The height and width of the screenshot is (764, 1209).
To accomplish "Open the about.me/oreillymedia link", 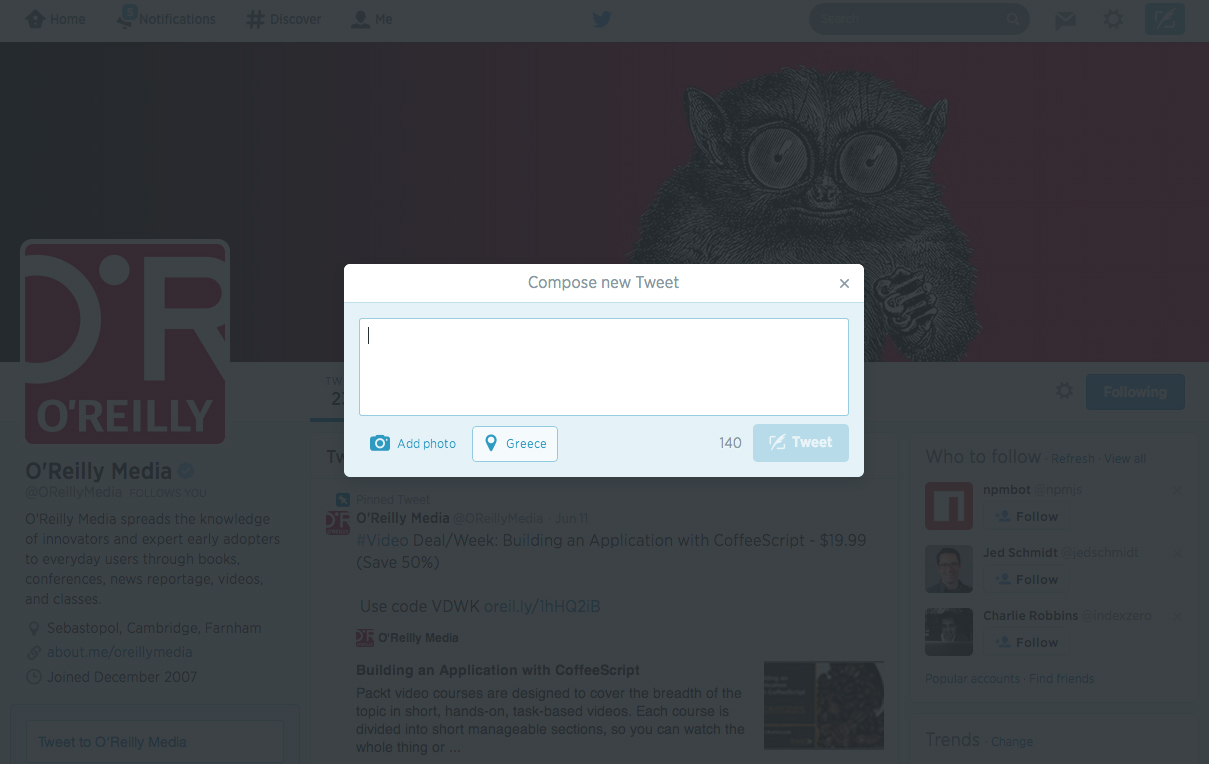I will click(119, 652).
